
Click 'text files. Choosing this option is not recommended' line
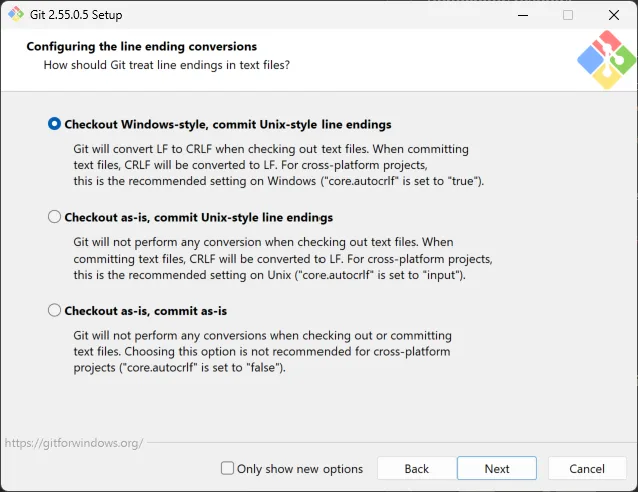point(262,351)
